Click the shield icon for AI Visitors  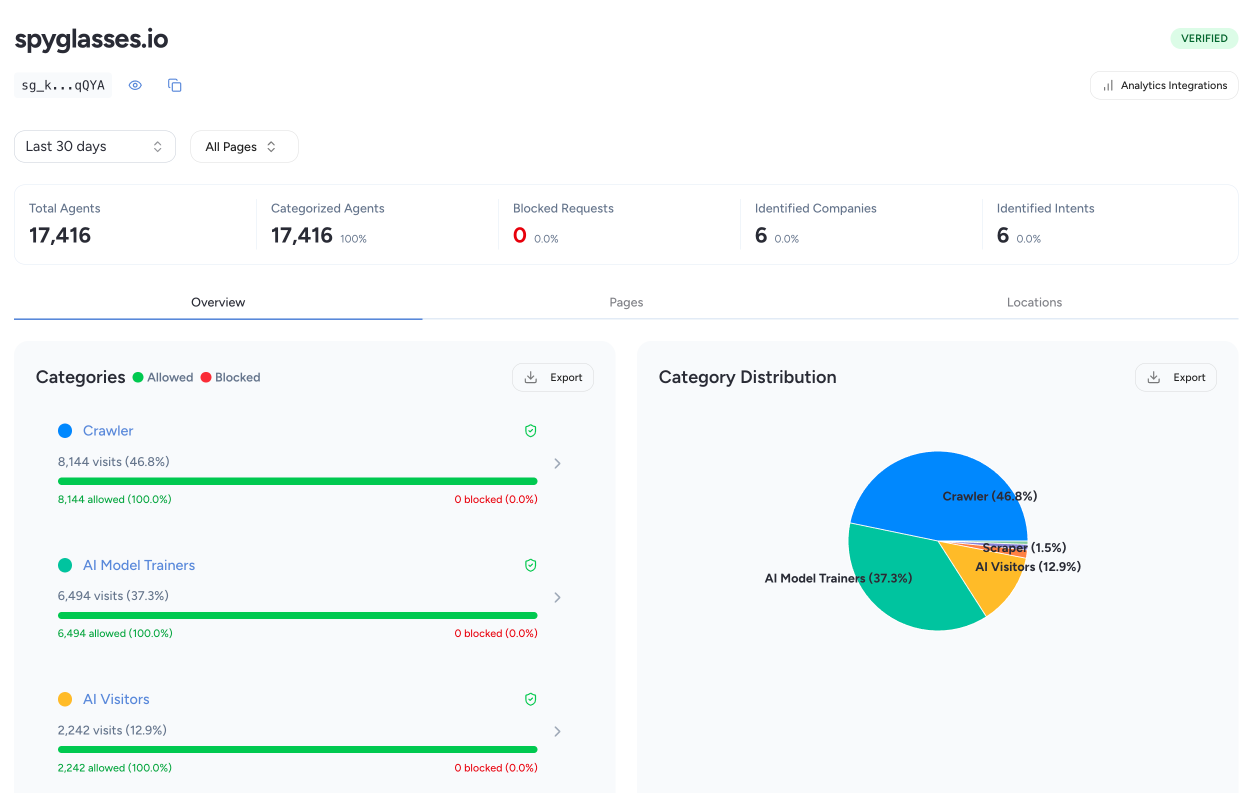(x=531, y=700)
